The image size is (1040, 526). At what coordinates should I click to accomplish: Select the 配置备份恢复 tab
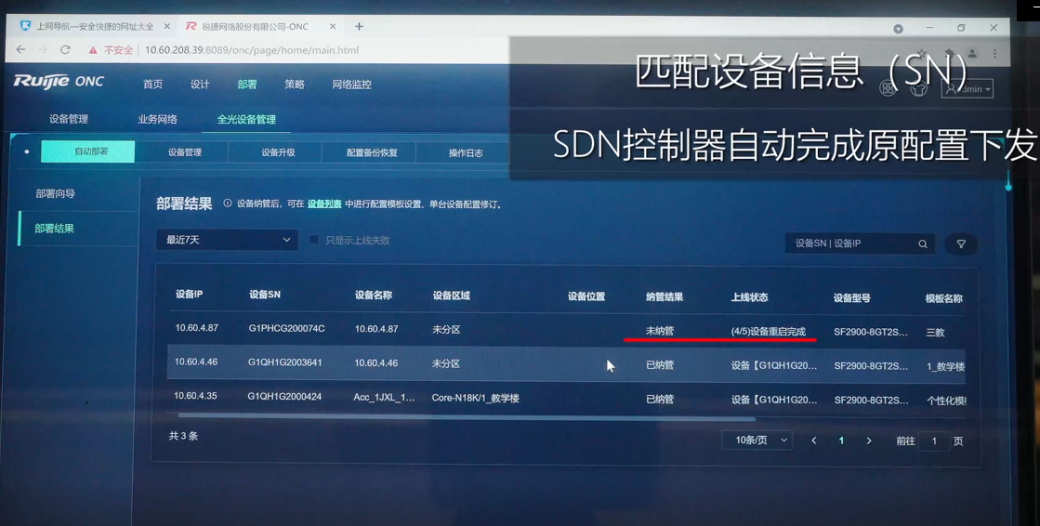(x=372, y=153)
